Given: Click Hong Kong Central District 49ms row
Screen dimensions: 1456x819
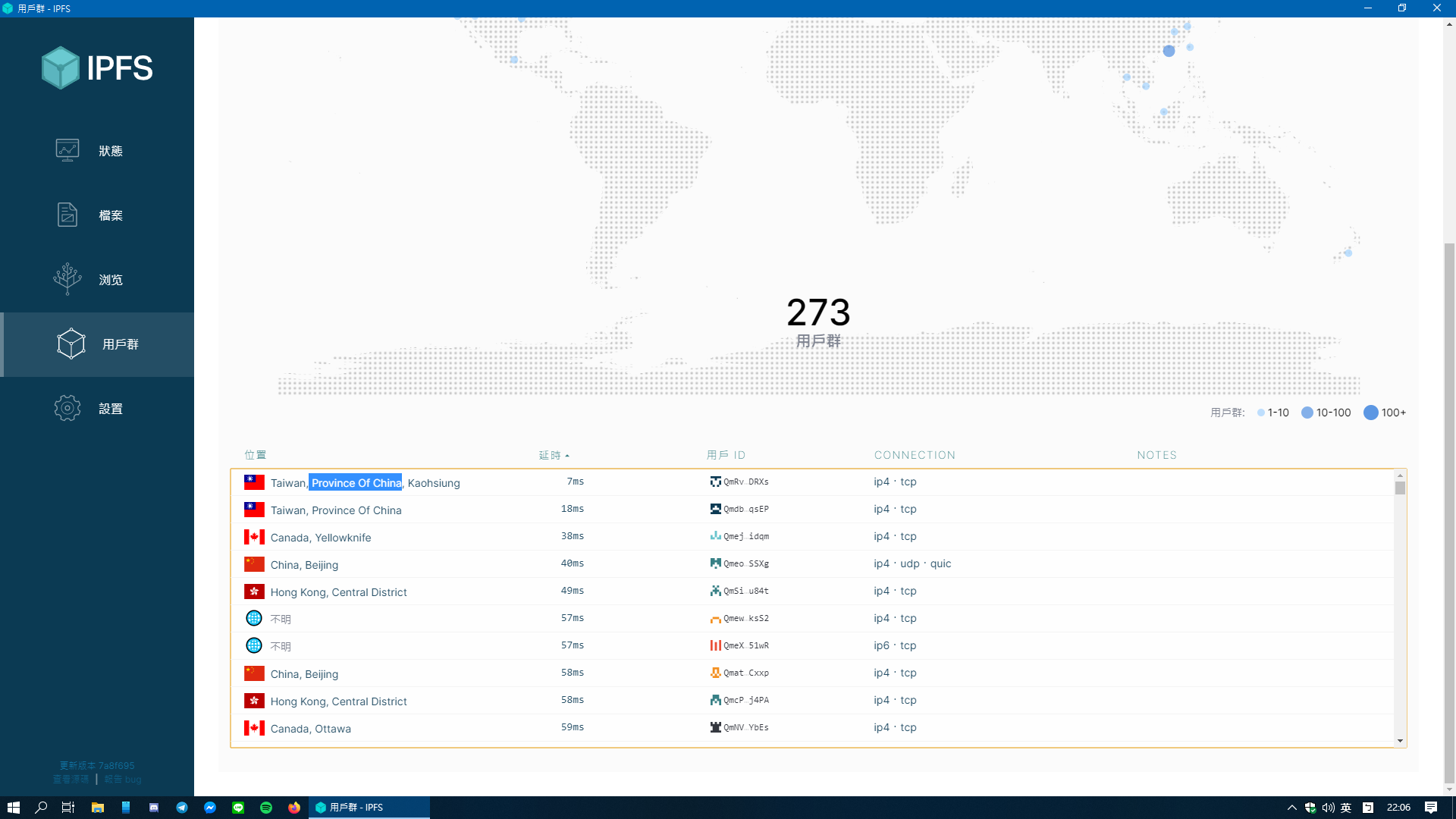Looking at the screenshot, I should coord(812,591).
